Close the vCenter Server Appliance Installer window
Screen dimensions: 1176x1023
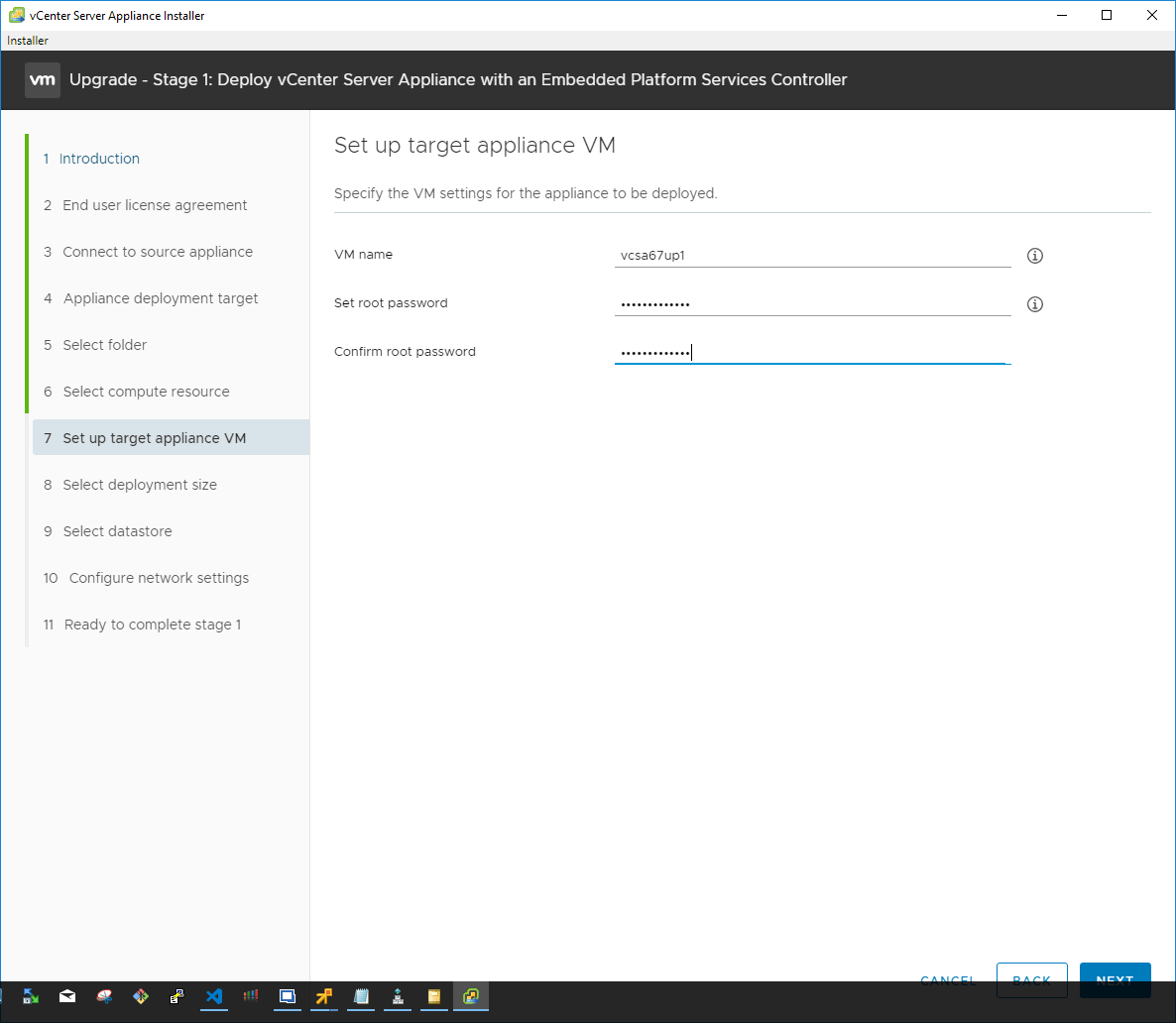click(x=1152, y=15)
